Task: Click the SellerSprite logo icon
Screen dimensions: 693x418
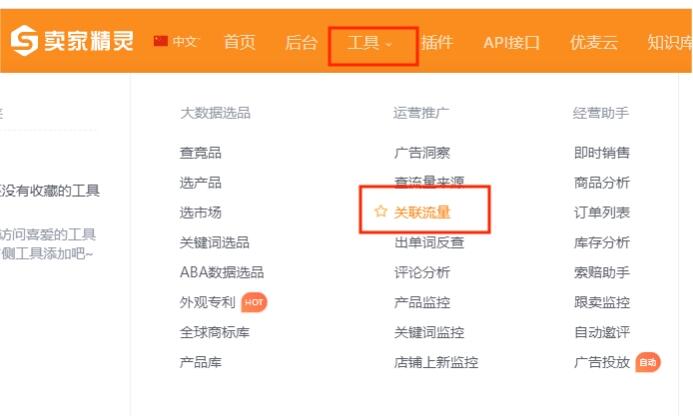Action: [24, 40]
